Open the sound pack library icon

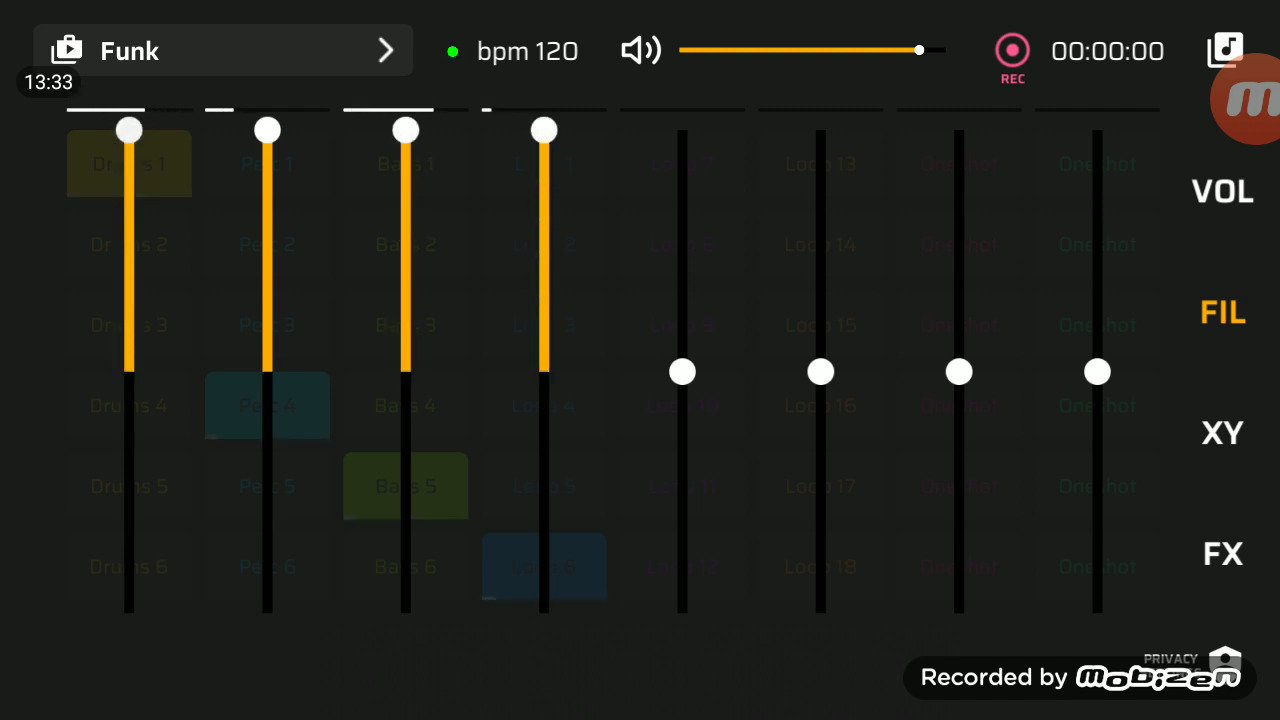(x=67, y=50)
